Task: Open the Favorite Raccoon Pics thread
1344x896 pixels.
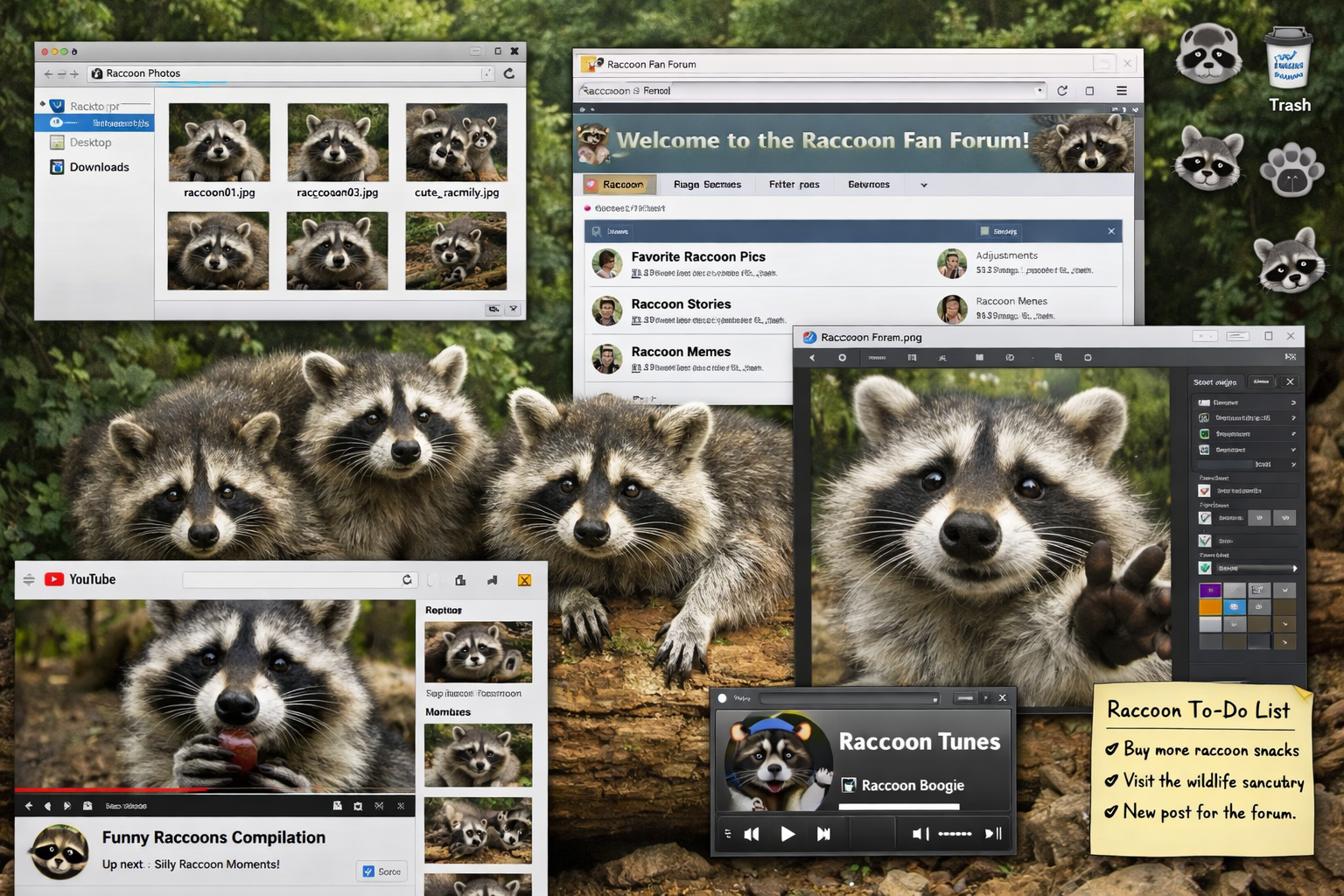Action: click(698, 256)
